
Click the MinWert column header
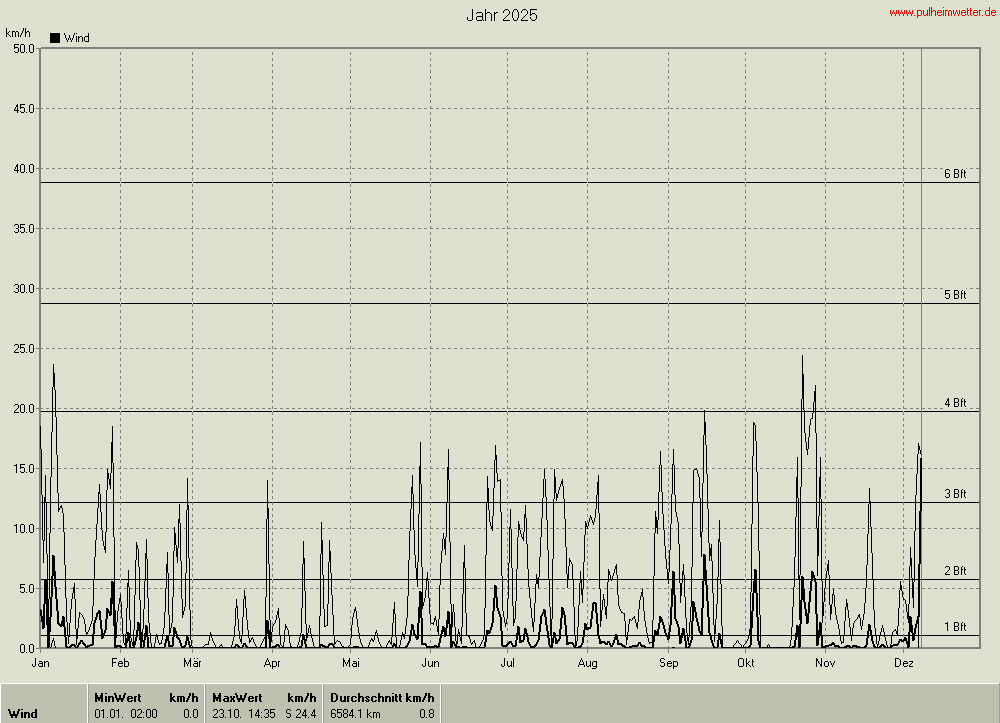point(118,697)
